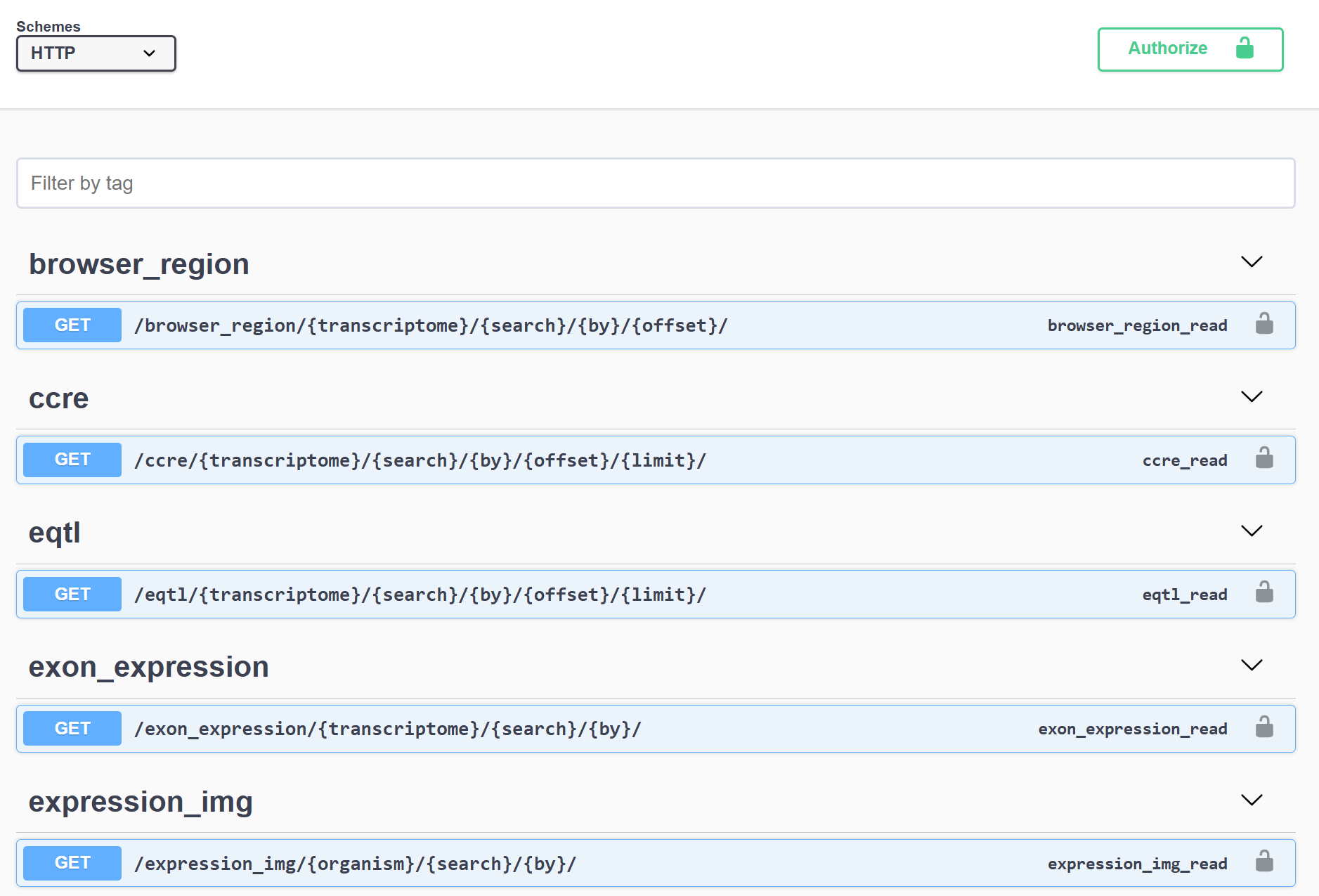1319x896 pixels.
Task: Open the Schemes HTTP dropdown
Action: [96, 53]
